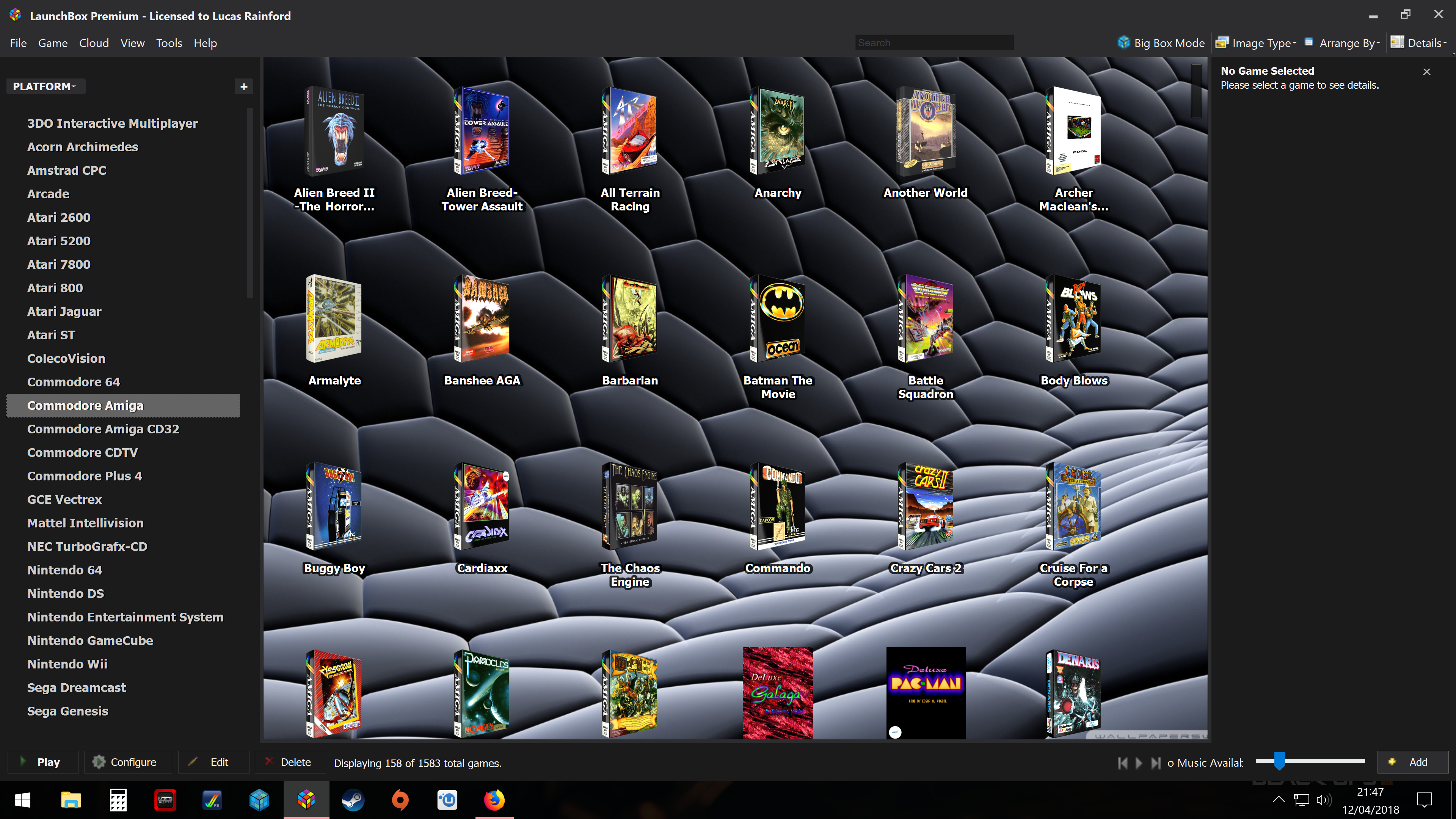Open the Arrange By dropdown
This screenshot has height=819, width=1456.
(x=1342, y=43)
